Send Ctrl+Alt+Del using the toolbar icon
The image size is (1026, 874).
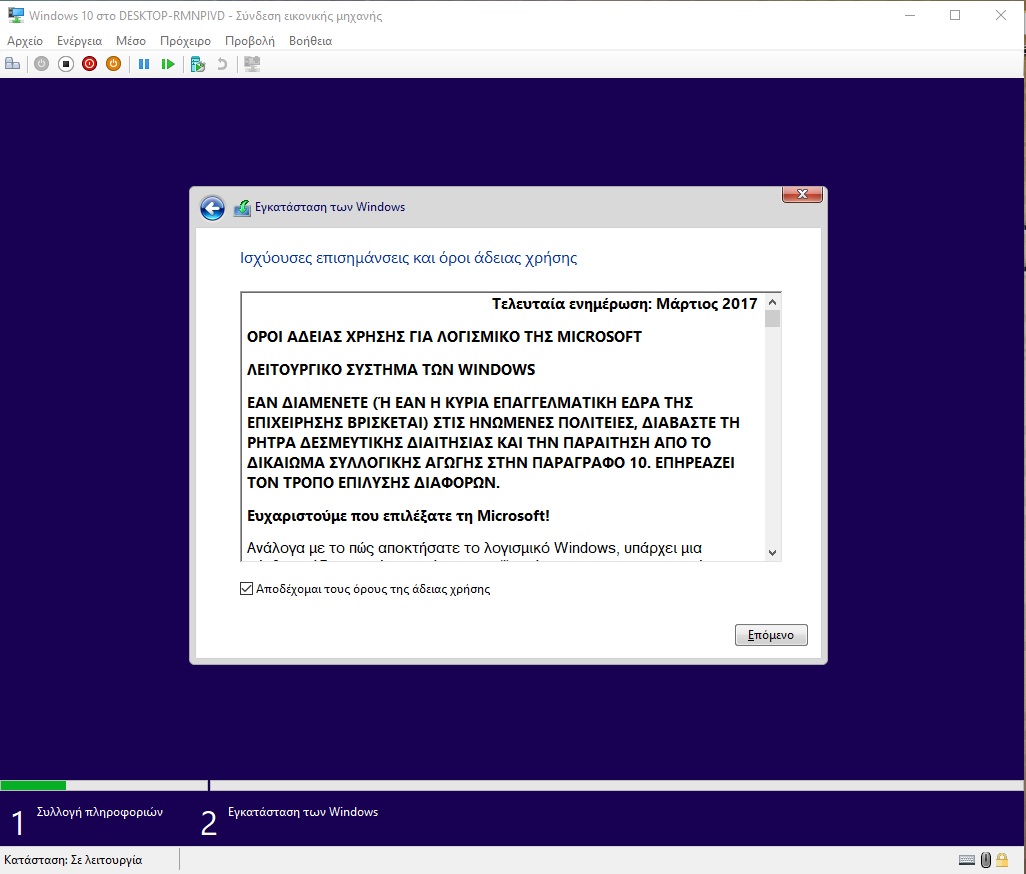12,64
